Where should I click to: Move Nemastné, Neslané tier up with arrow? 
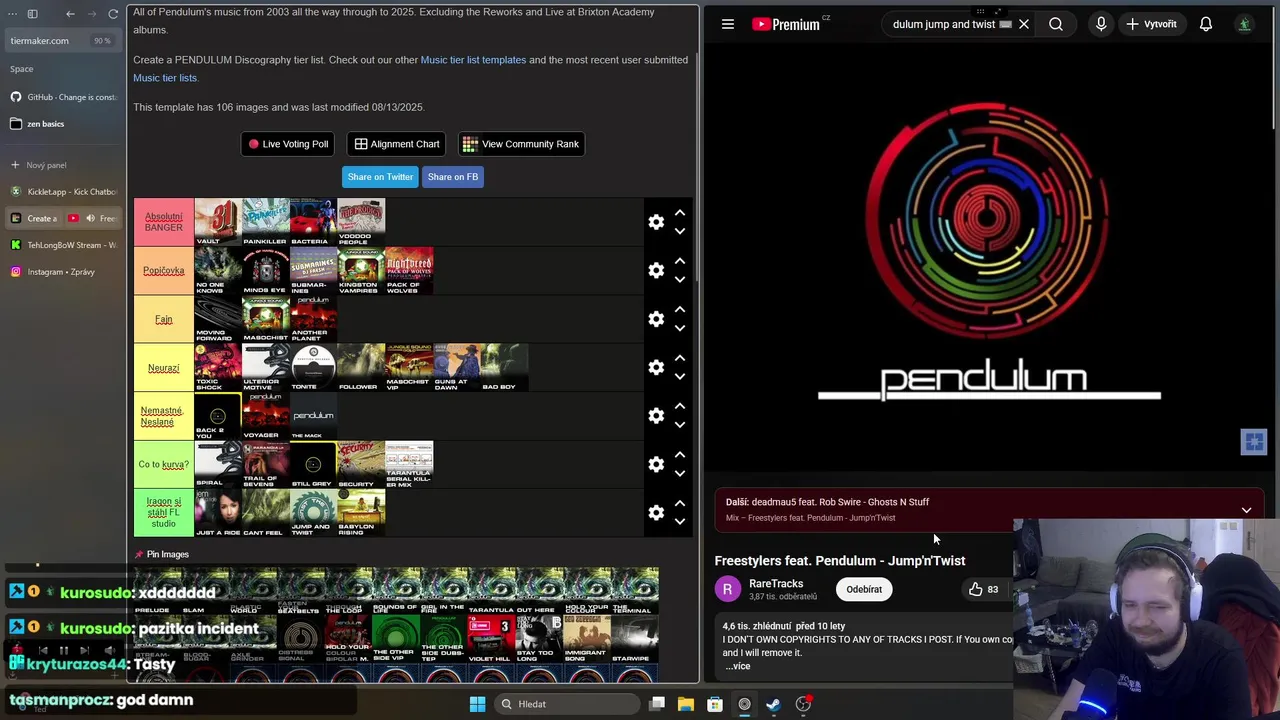pyautogui.click(x=680, y=406)
